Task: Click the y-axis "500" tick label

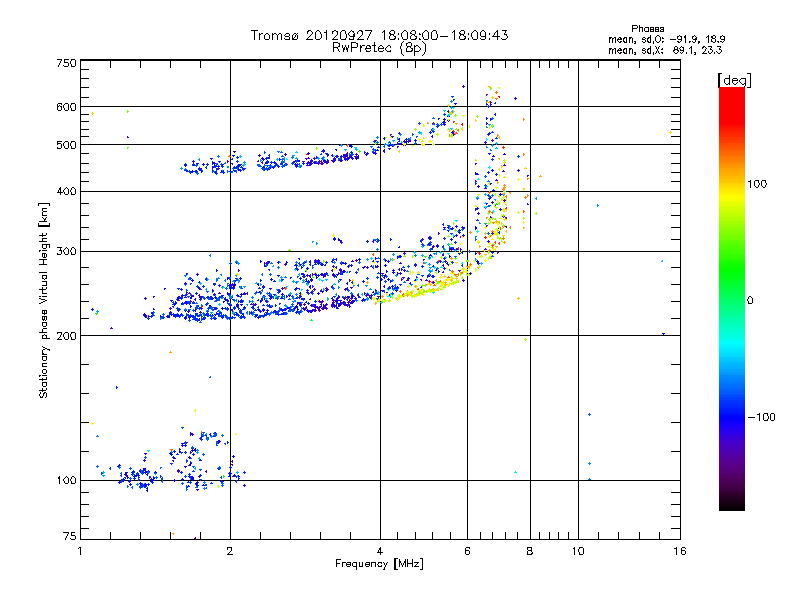Action: pos(66,145)
